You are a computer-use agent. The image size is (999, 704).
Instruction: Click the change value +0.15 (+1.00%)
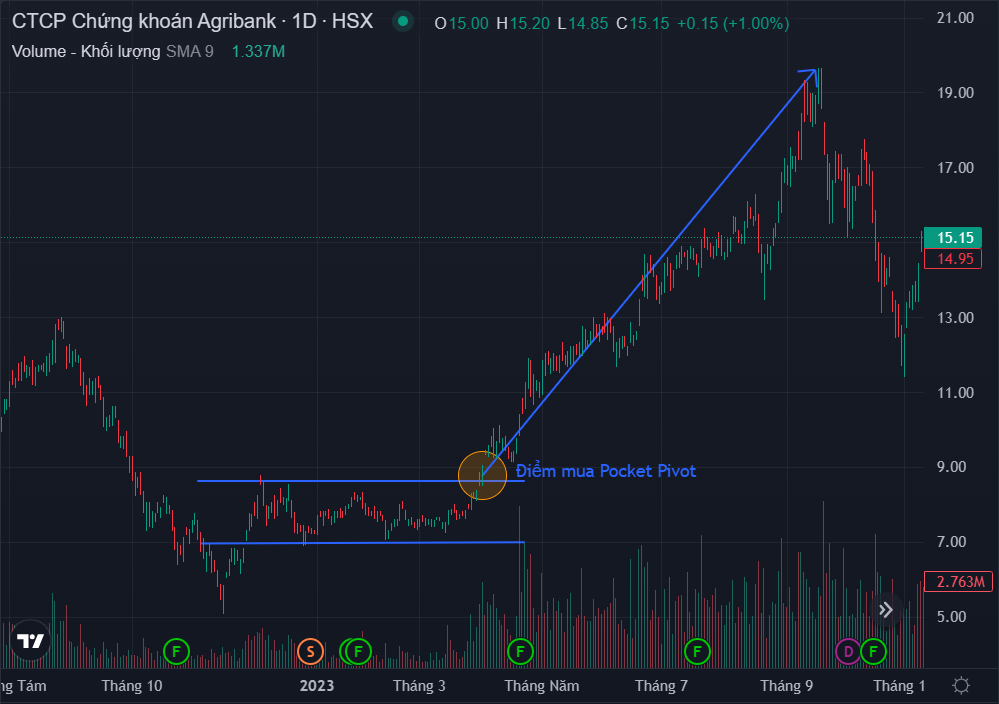coord(733,24)
